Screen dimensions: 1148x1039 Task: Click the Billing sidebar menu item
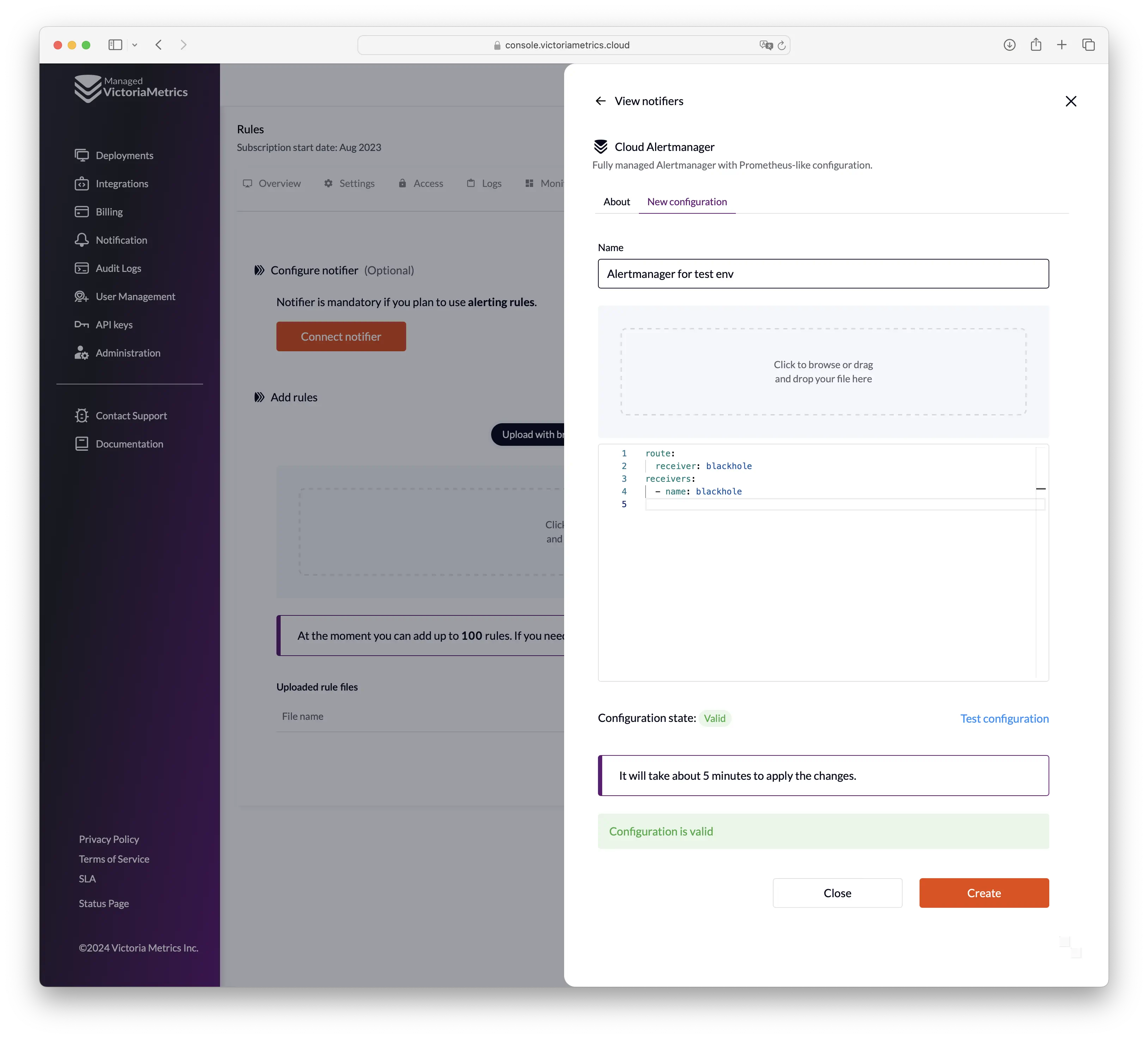(x=109, y=211)
